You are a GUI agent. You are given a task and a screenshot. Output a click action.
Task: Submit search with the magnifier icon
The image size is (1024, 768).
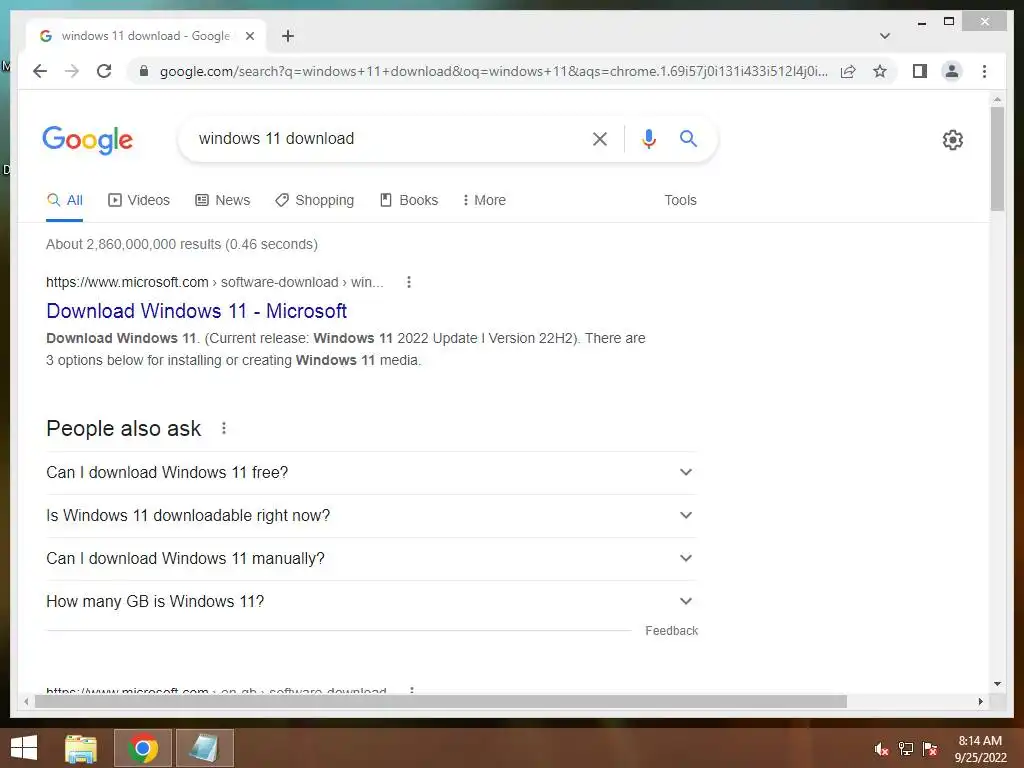pos(688,138)
